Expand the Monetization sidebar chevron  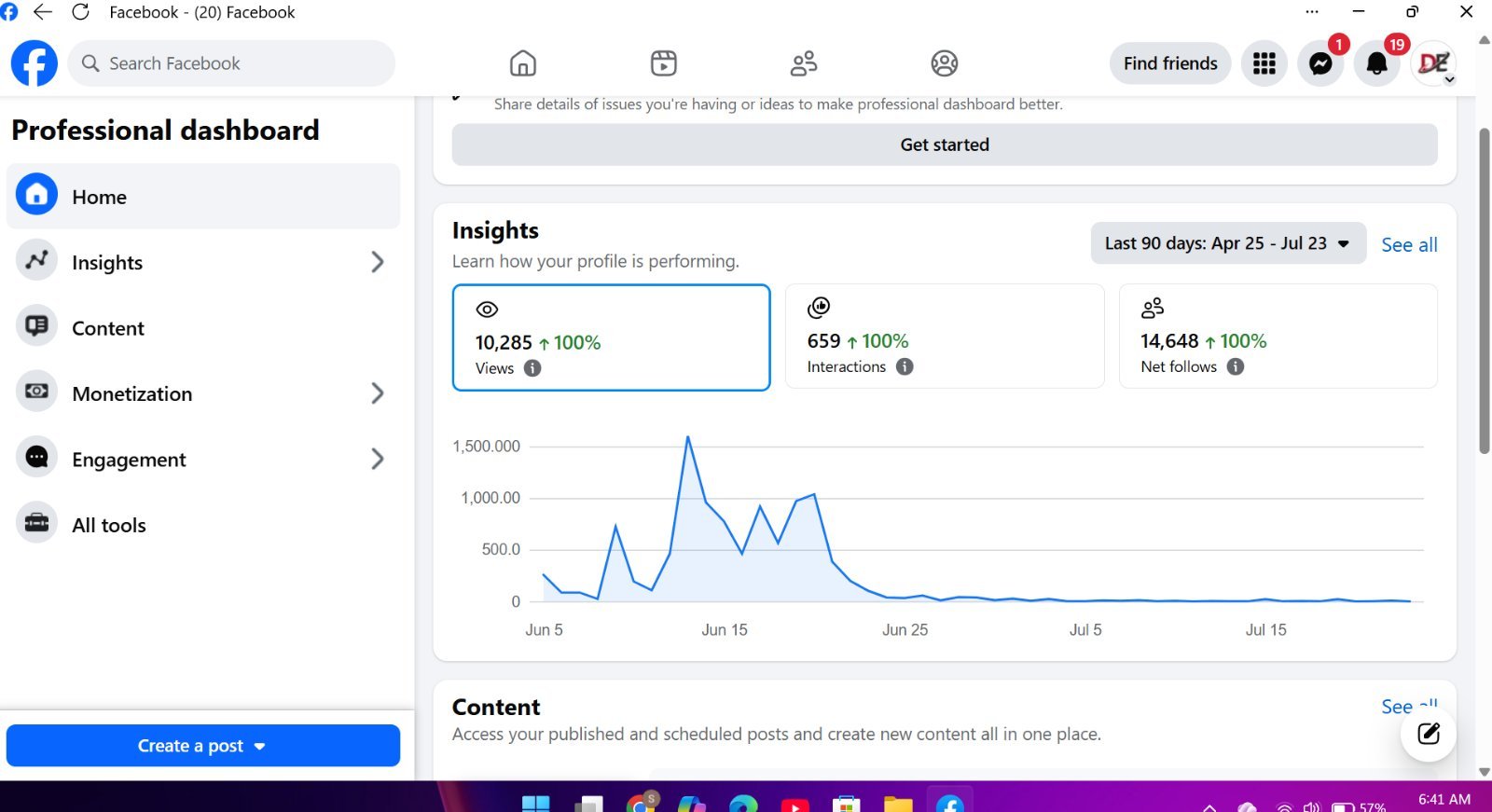click(378, 393)
